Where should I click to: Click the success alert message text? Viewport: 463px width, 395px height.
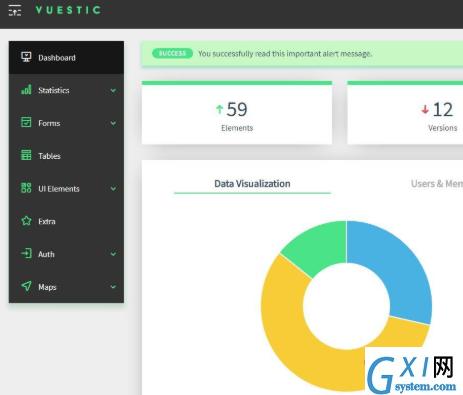click(x=285, y=54)
